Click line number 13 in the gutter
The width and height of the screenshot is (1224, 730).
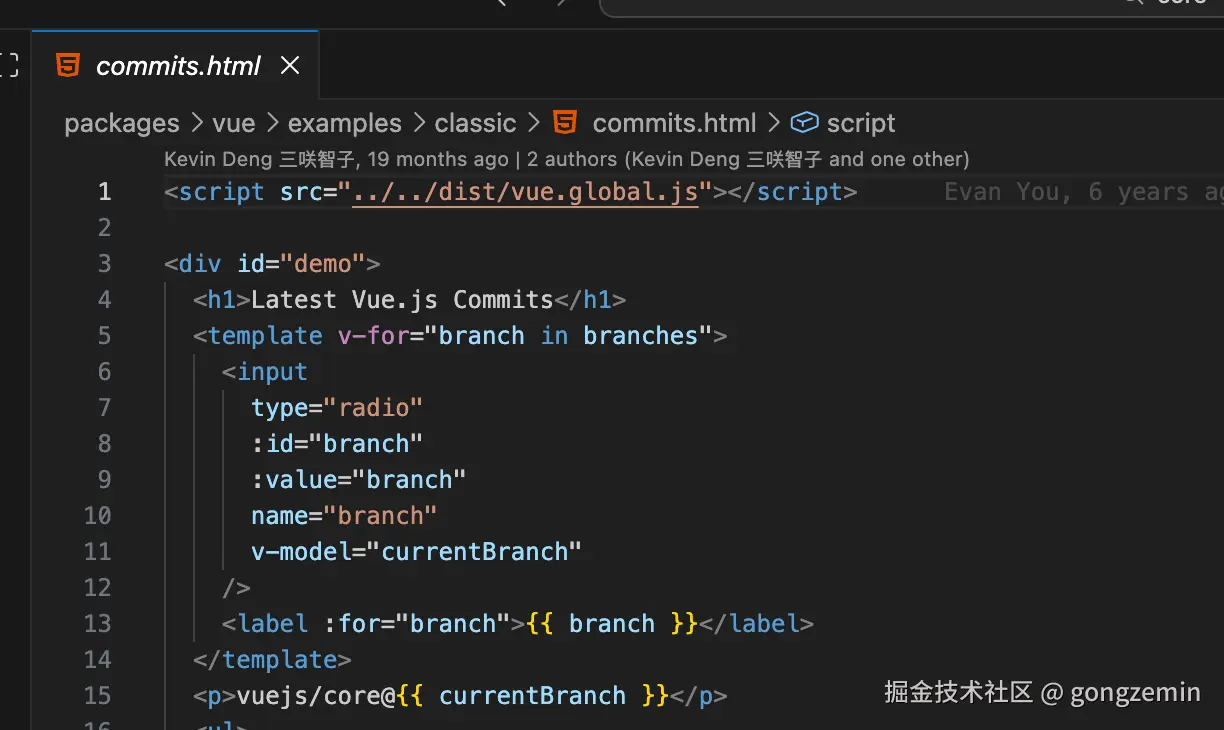click(x=98, y=624)
